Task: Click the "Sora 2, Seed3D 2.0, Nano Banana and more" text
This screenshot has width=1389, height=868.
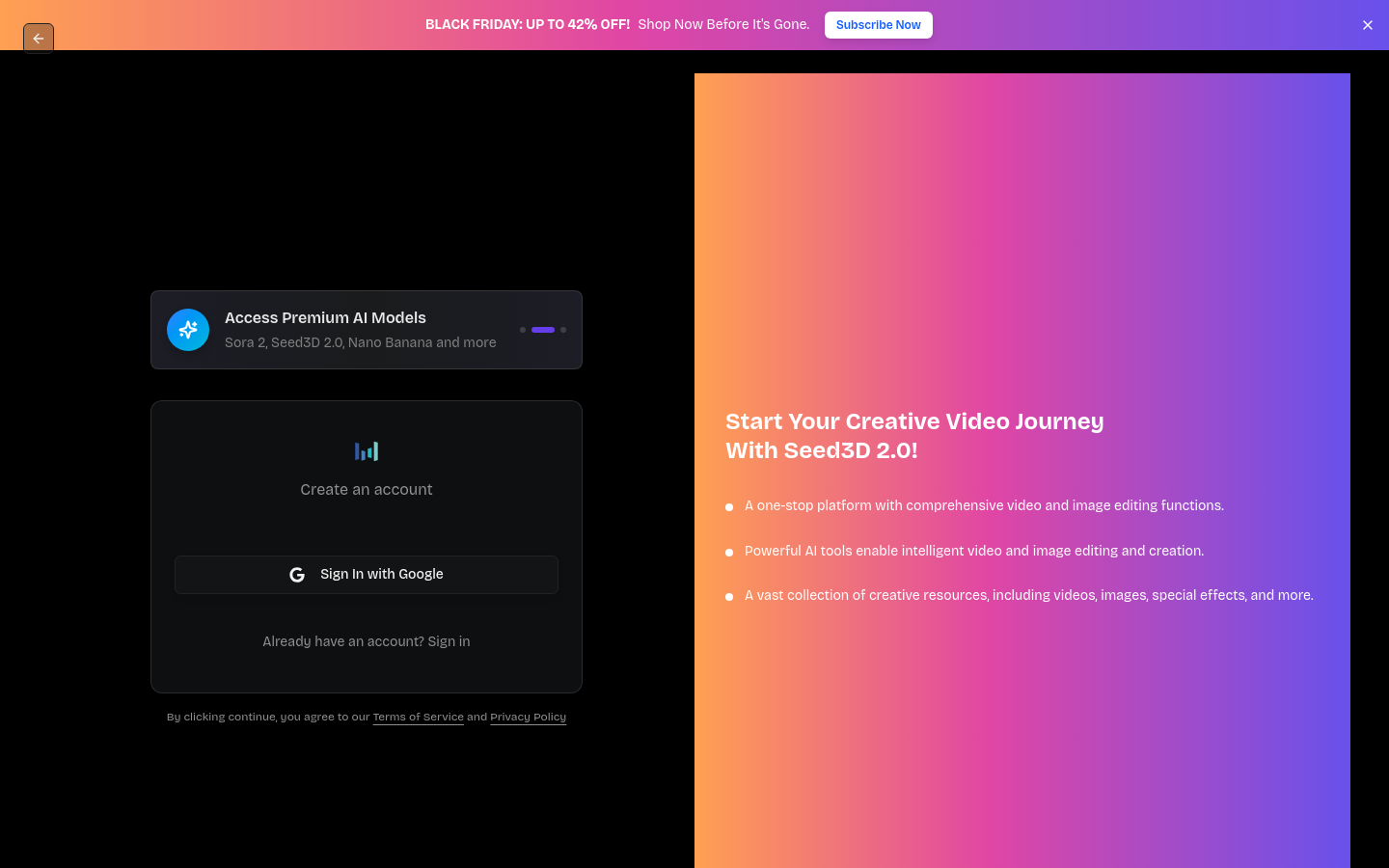Action: pos(361,342)
